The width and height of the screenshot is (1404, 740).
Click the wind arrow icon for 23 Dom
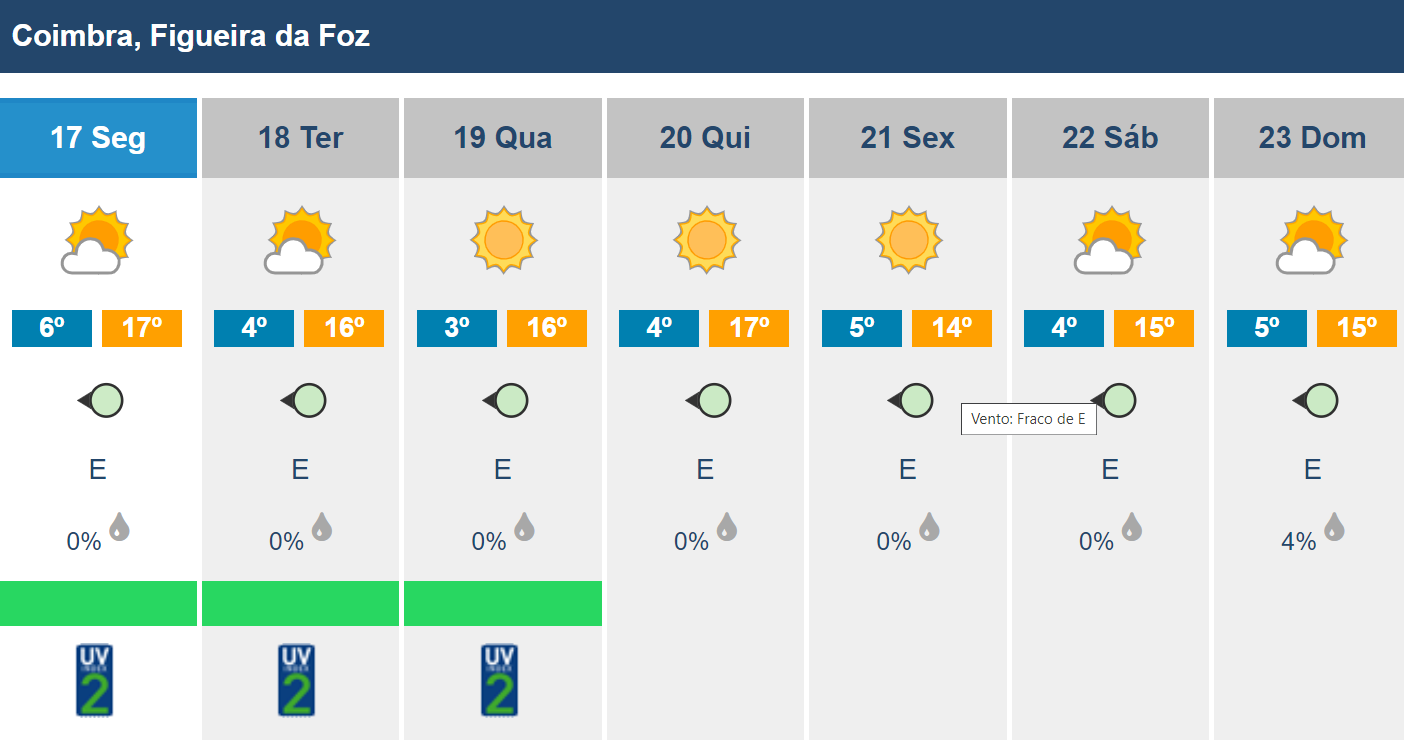point(1314,401)
